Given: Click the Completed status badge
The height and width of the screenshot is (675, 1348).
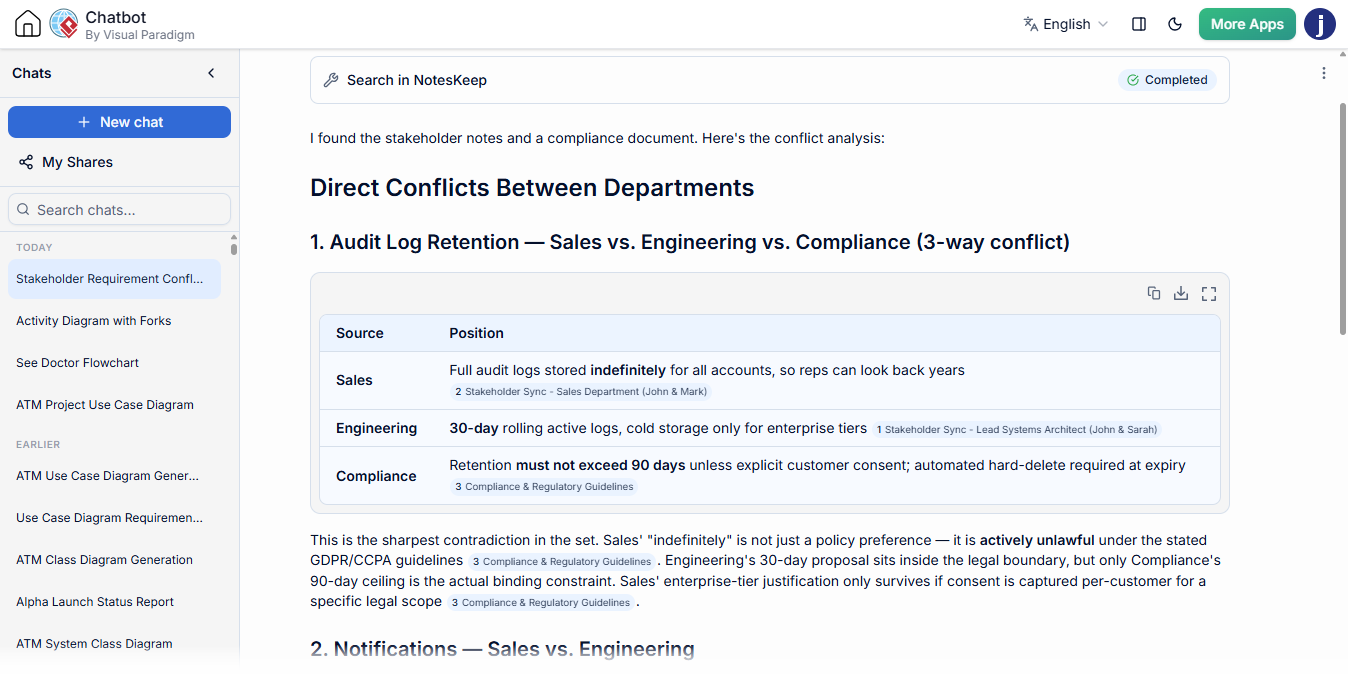Looking at the screenshot, I should point(1167,80).
